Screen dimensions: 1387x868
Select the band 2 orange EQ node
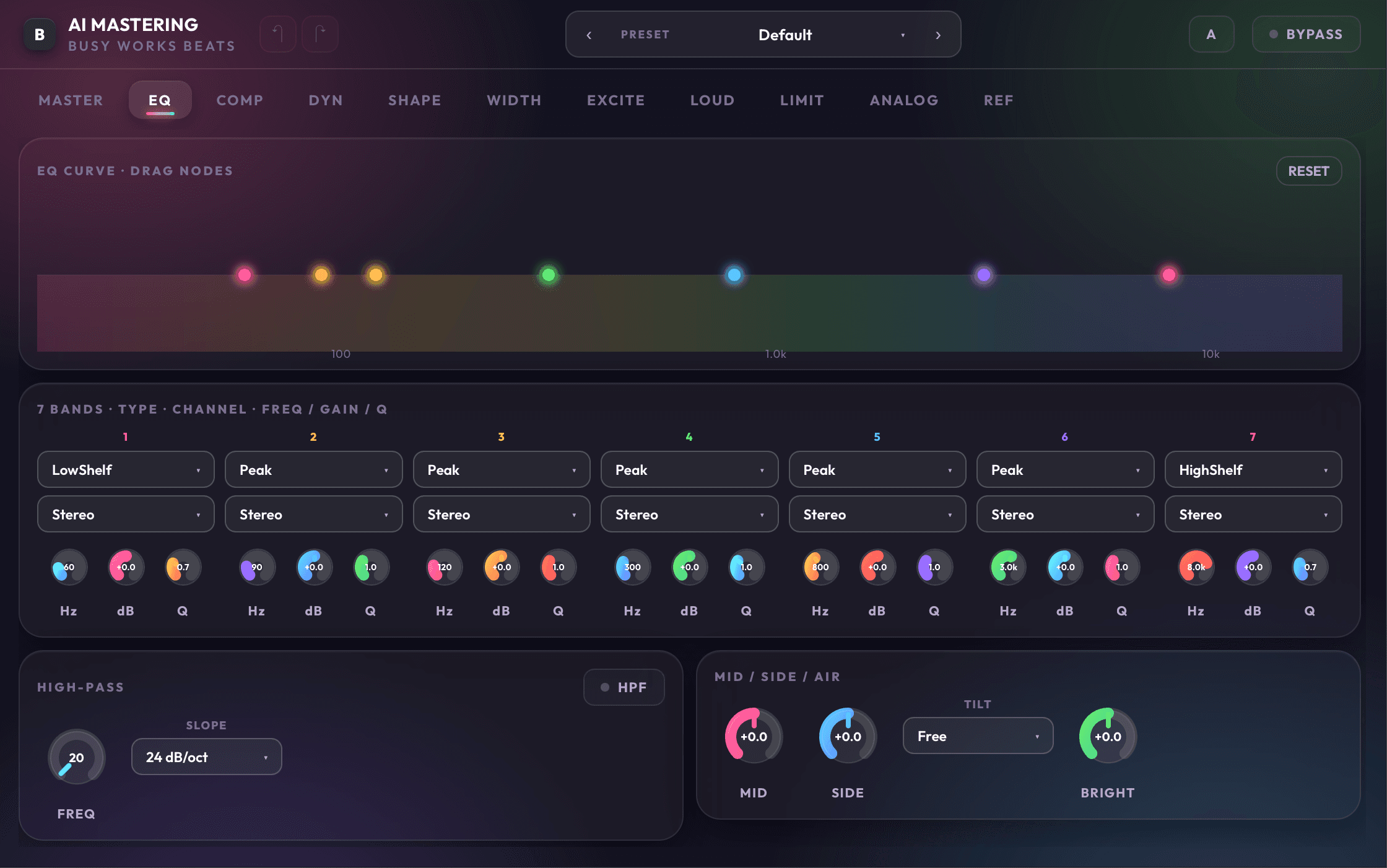click(x=321, y=275)
